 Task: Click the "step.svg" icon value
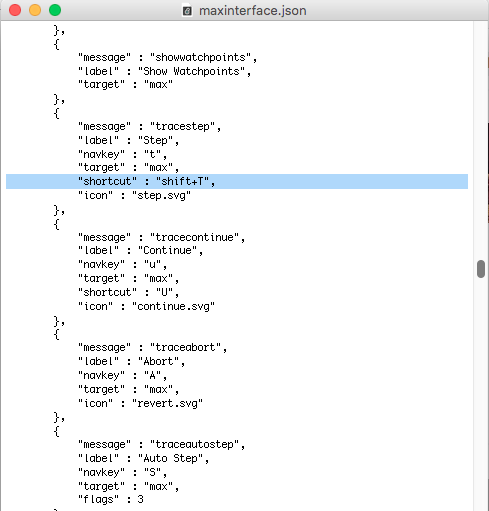pyautogui.click(x=161, y=195)
